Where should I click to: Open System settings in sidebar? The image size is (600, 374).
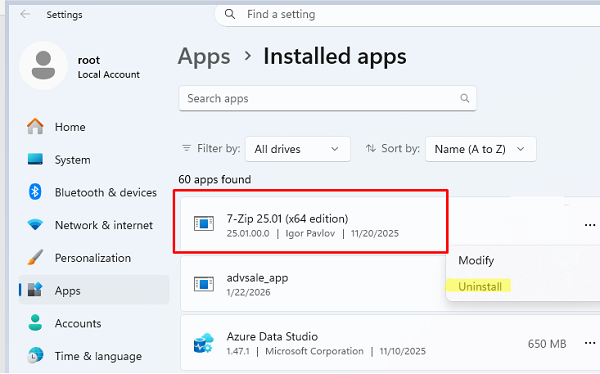pos(94,160)
